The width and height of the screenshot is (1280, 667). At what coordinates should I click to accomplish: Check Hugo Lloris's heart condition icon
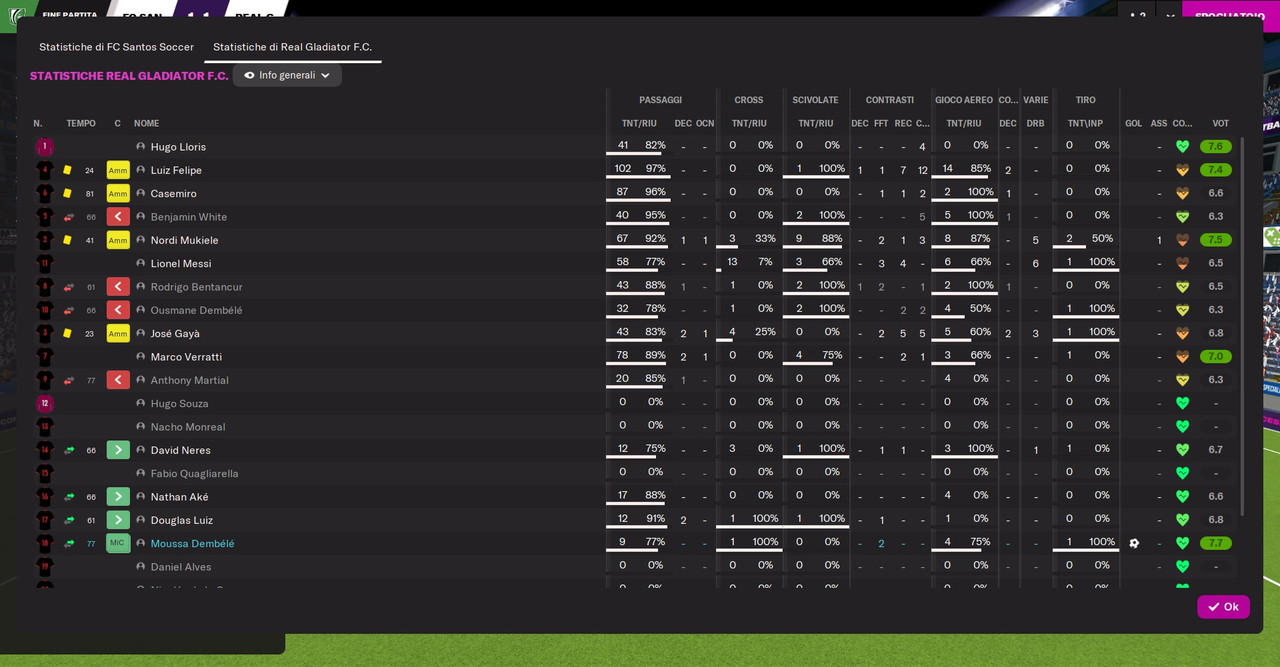1182,147
